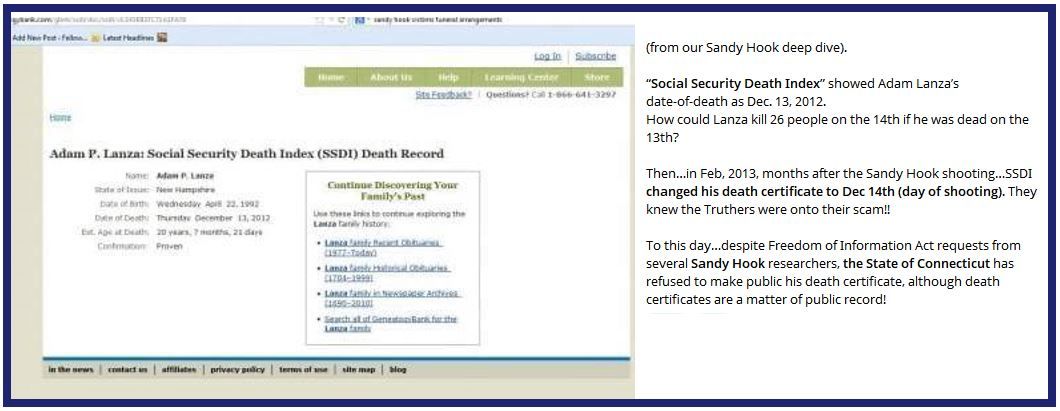
Task: Select date of death 'Thursday December 13, 2012'
Action: (x=213, y=218)
